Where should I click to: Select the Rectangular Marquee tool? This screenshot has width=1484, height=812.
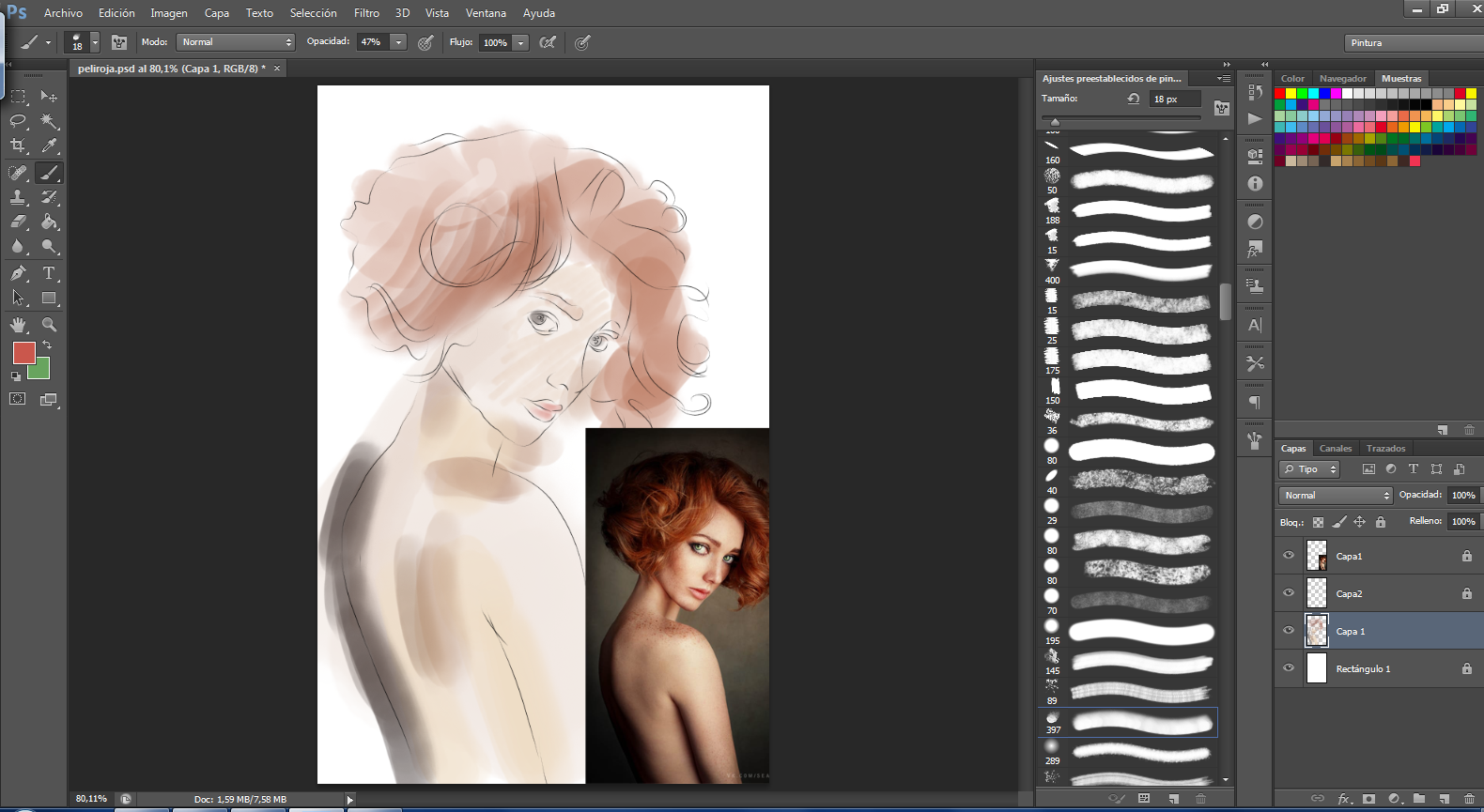[x=18, y=96]
